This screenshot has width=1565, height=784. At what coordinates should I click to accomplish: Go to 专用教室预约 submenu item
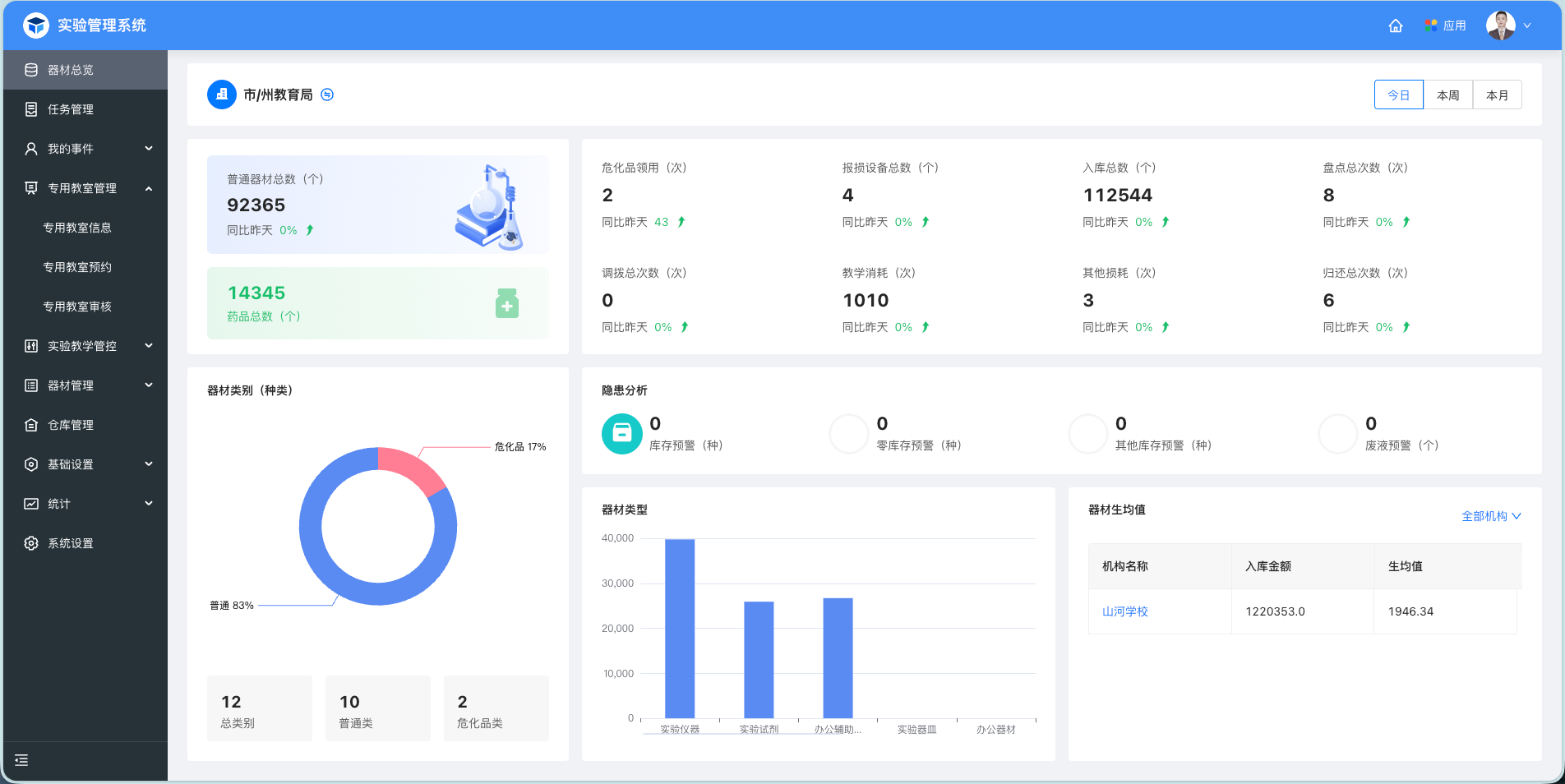coord(77,267)
